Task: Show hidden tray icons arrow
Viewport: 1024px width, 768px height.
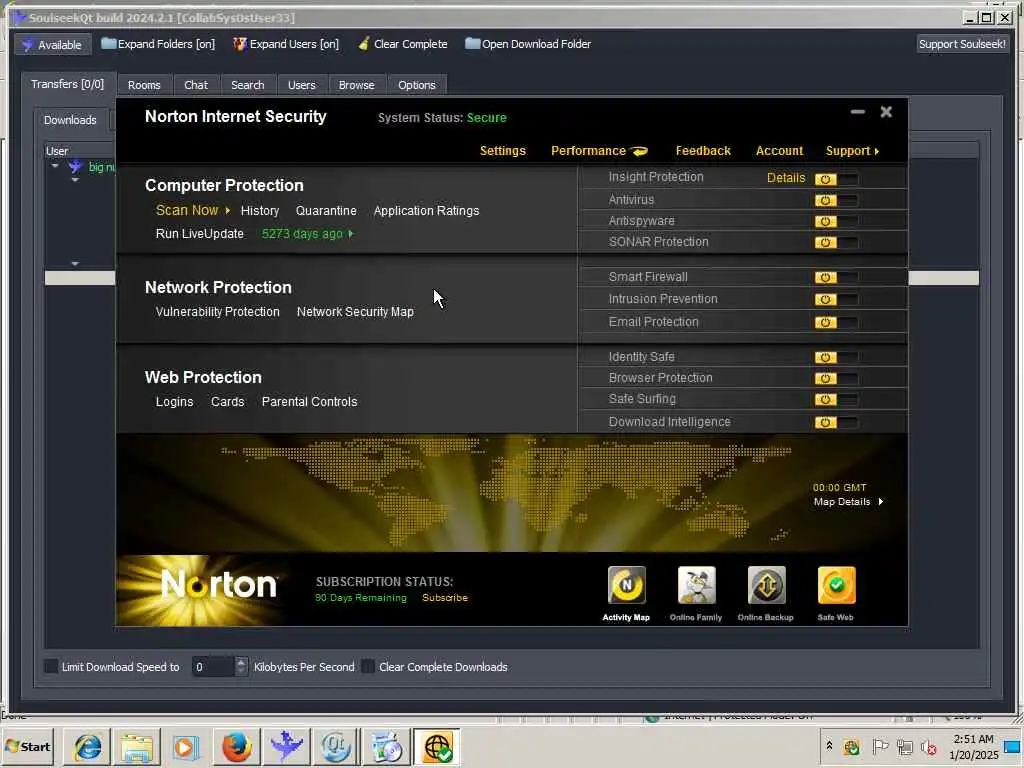Action: point(829,746)
